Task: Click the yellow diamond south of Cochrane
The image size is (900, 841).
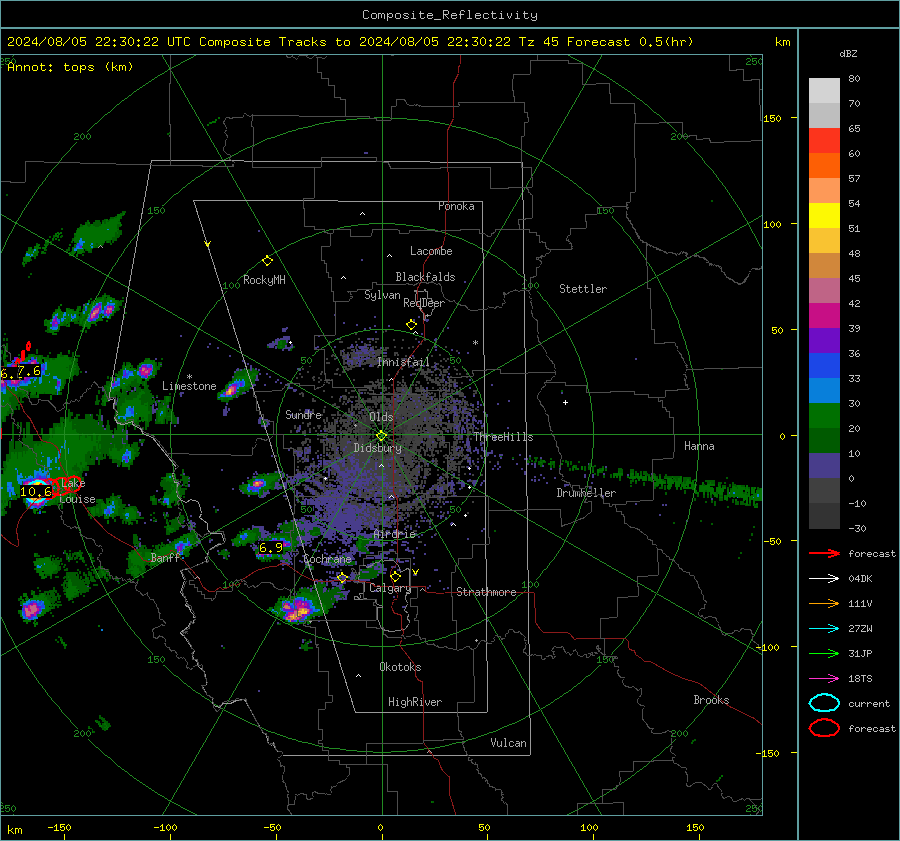Action: pos(342,578)
